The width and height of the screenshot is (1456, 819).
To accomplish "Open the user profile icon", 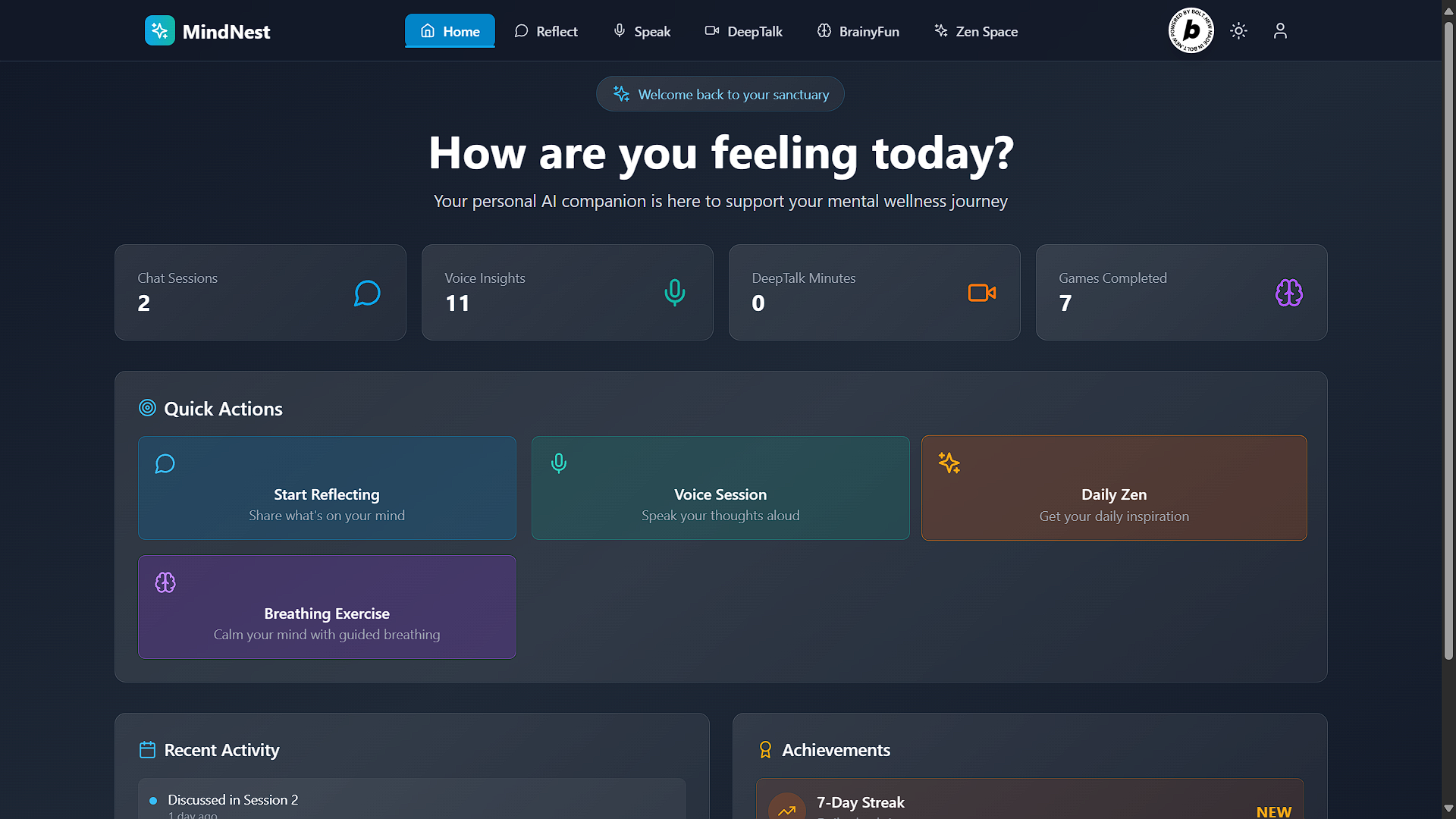I will (x=1280, y=31).
